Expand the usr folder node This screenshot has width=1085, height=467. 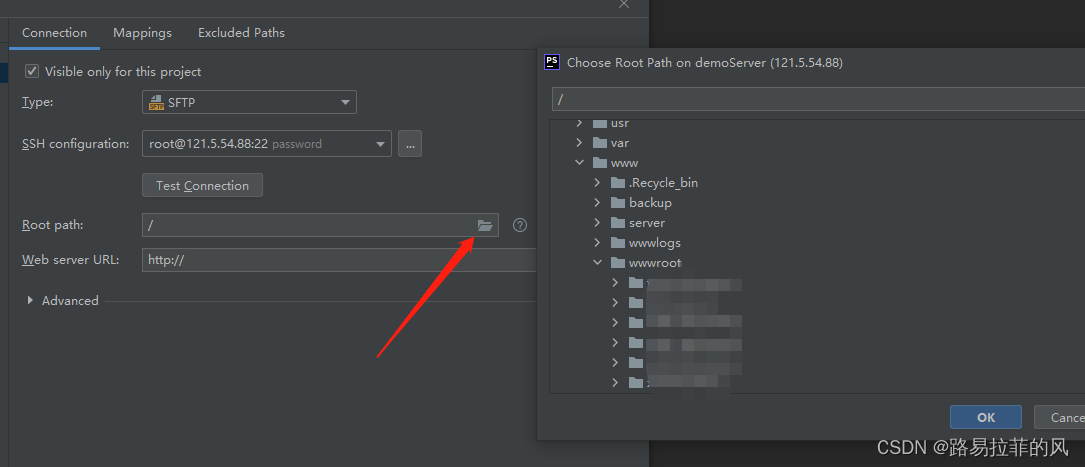(x=579, y=123)
